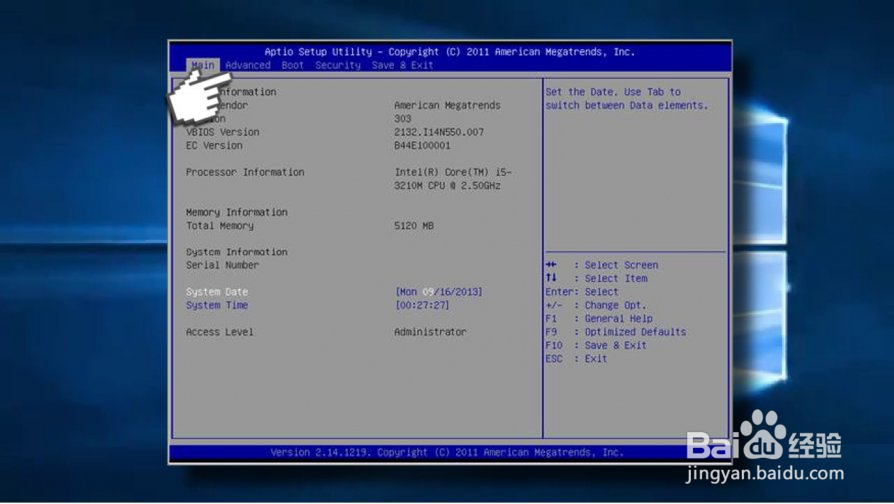This screenshot has width=894, height=504.
Task: Click the +/- Change Opt. hint
Action: point(596,305)
